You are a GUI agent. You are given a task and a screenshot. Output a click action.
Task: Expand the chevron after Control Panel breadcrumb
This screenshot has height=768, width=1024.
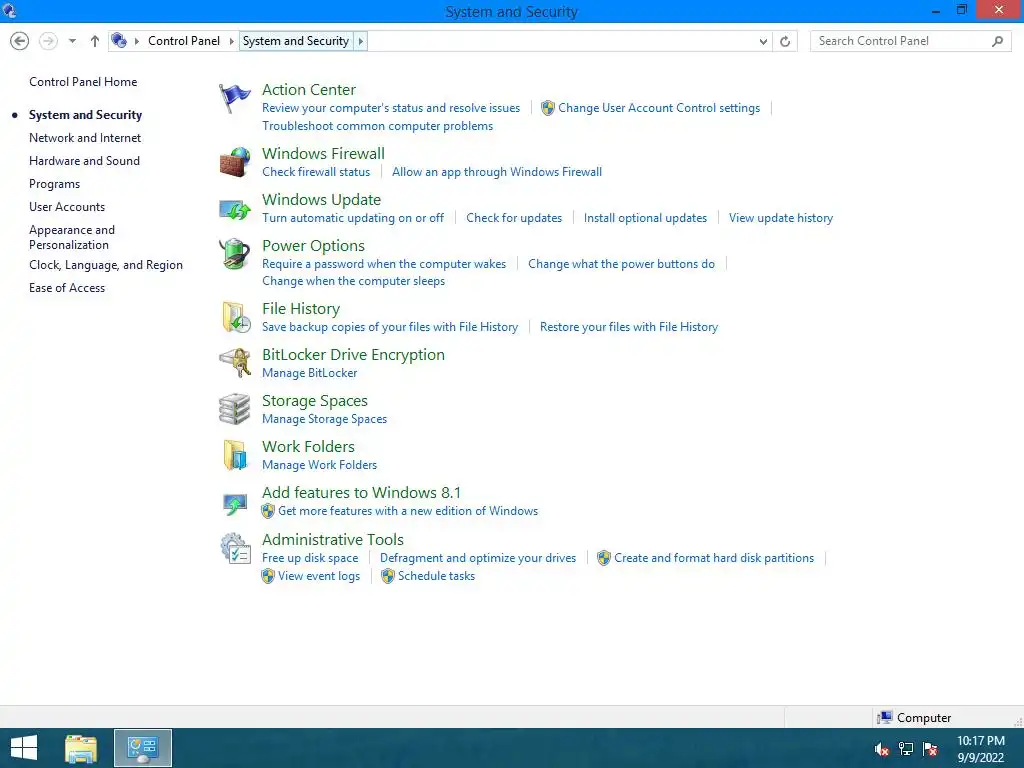click(x=231, y=41)
